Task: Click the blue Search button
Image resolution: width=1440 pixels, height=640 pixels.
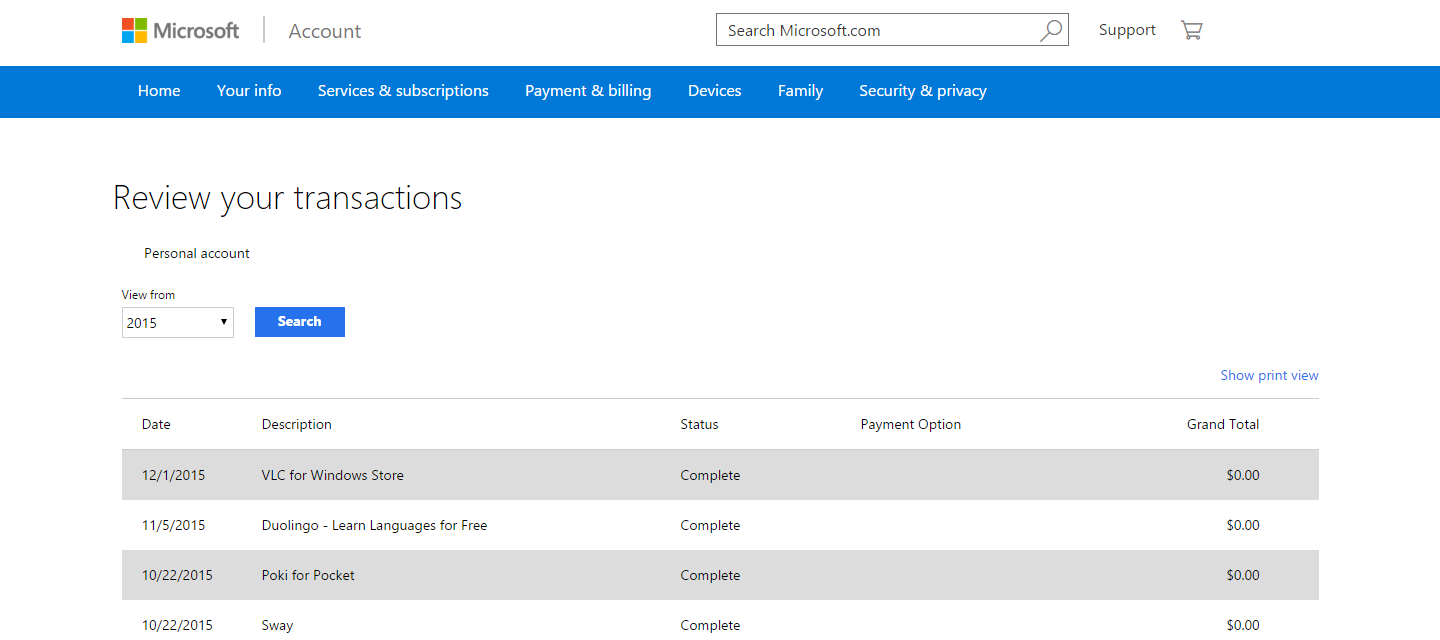Action: click(x=300, y=322)
